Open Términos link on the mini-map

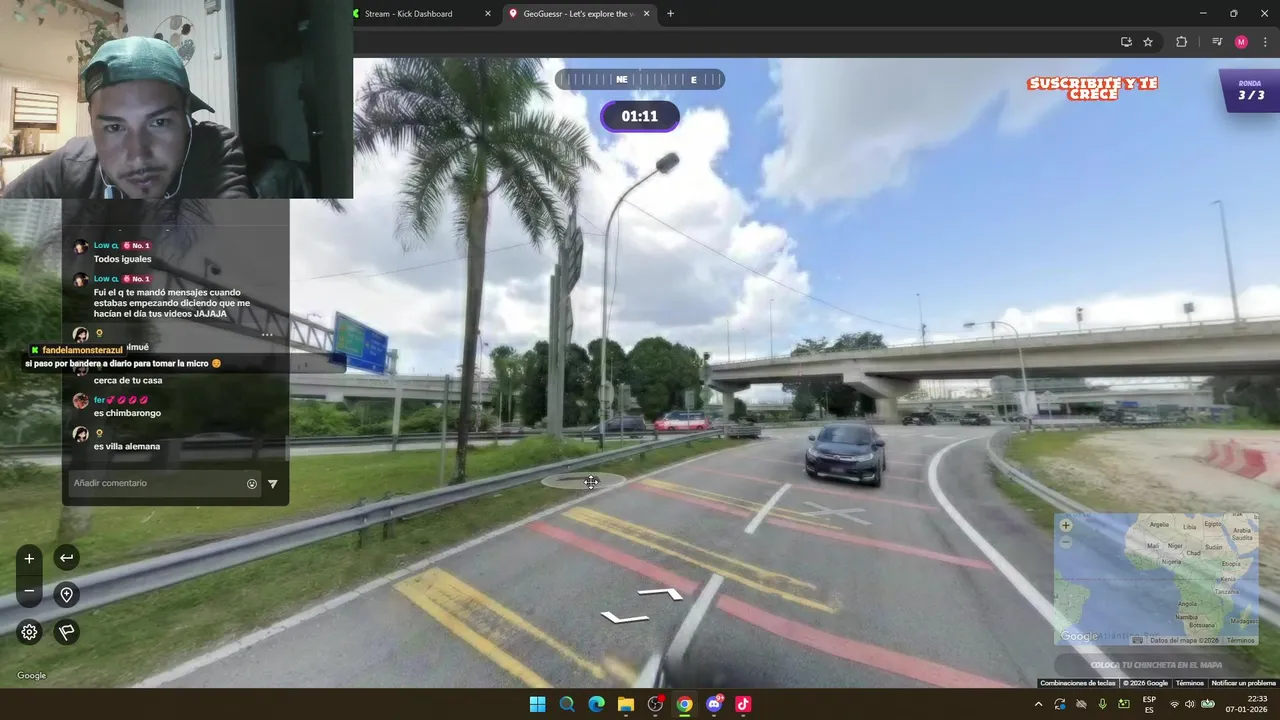pos(1240,640)
